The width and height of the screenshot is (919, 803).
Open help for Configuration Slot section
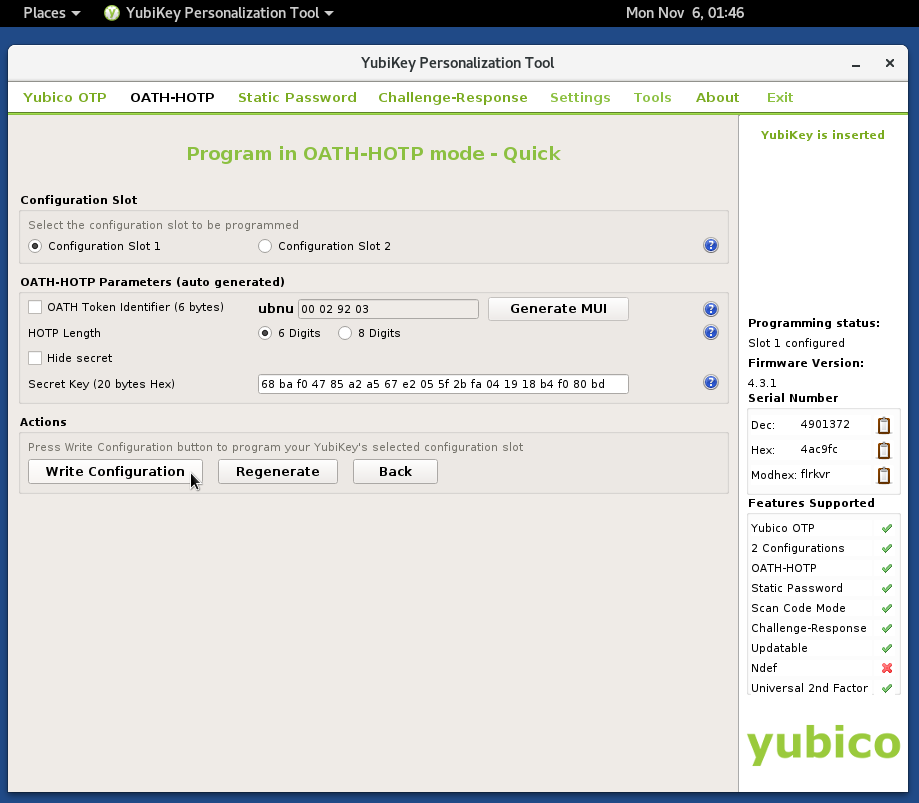tap(710, 246)
